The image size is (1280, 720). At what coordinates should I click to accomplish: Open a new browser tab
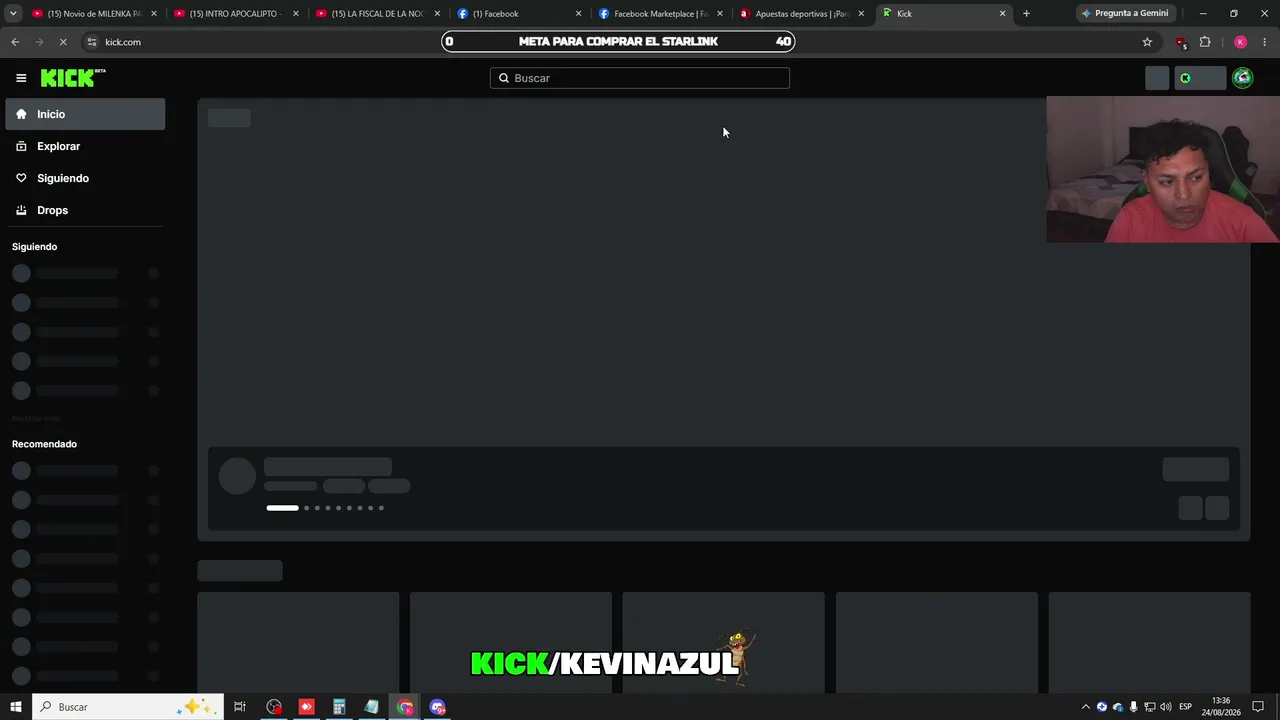(x=1026, y=14)
